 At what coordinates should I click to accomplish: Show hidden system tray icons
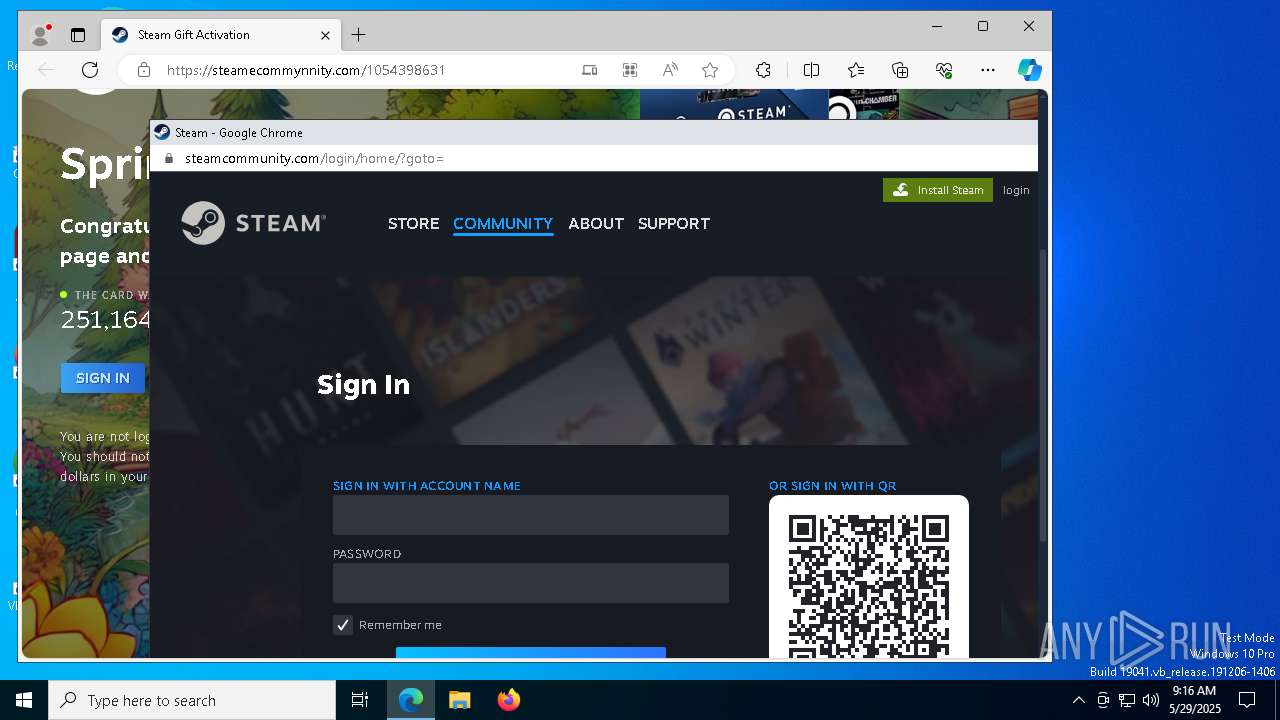point(1078,700)
